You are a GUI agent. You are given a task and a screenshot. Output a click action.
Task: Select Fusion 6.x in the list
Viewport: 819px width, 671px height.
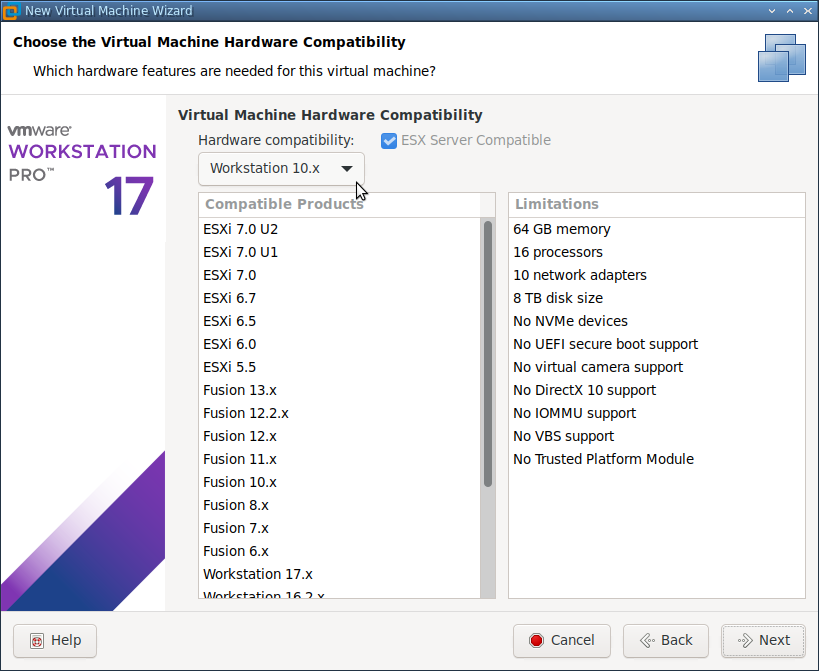pos(340,551)
